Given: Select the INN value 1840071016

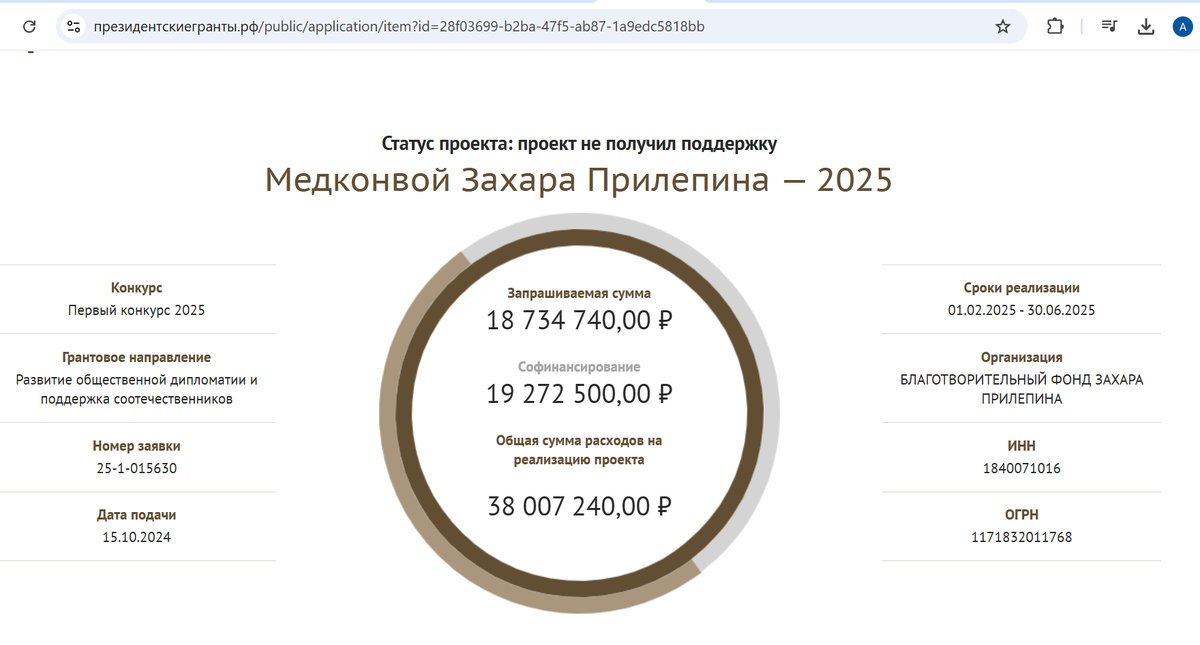Looking at the screenshot, I should click(1021, 468).
